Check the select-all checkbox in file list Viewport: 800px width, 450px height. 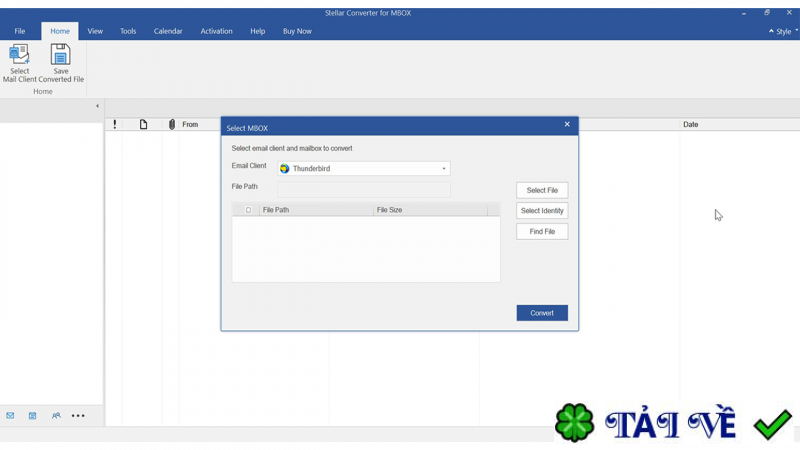(248, 210)
